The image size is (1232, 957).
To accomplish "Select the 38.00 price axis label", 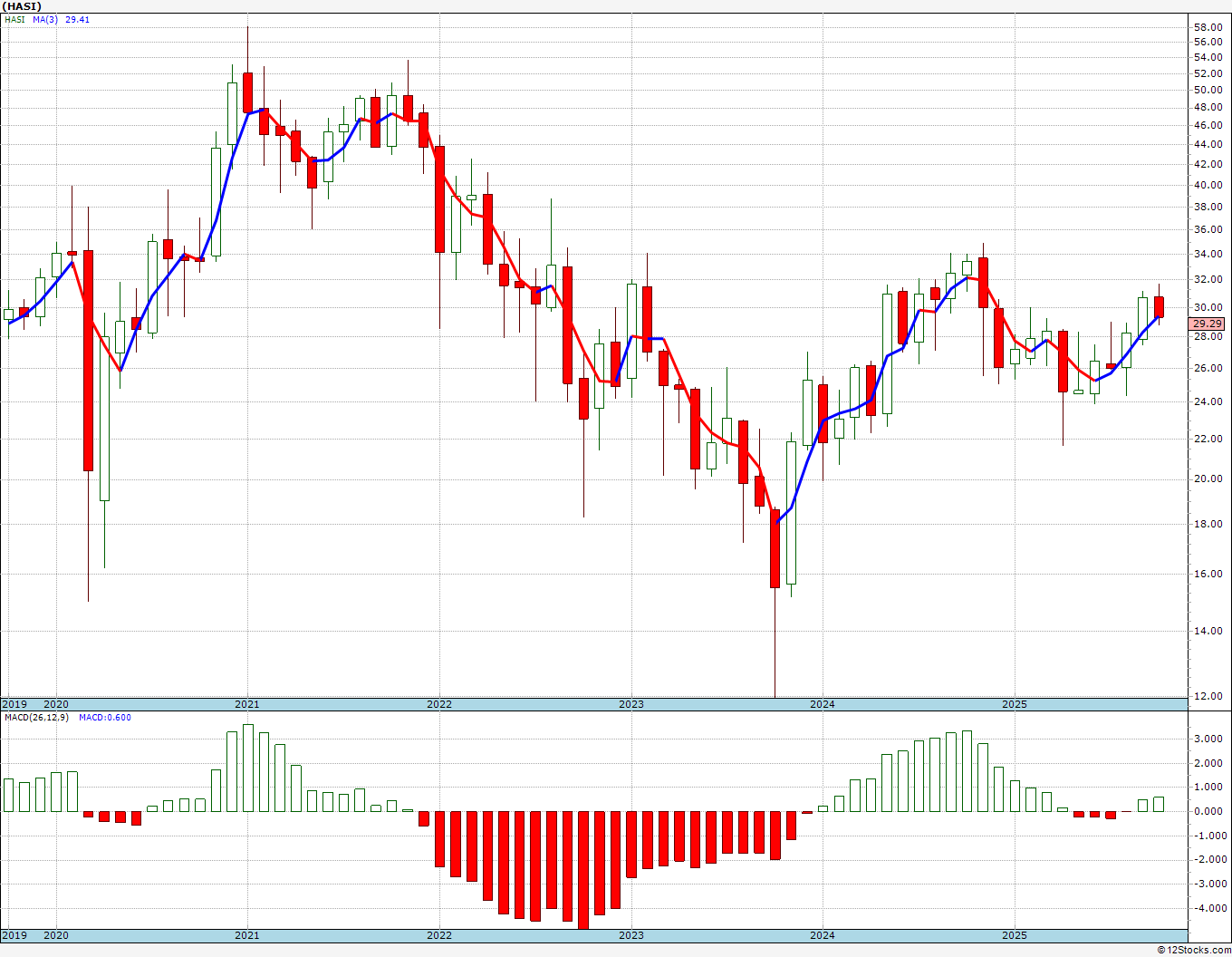I will (x=1208, y=207).
